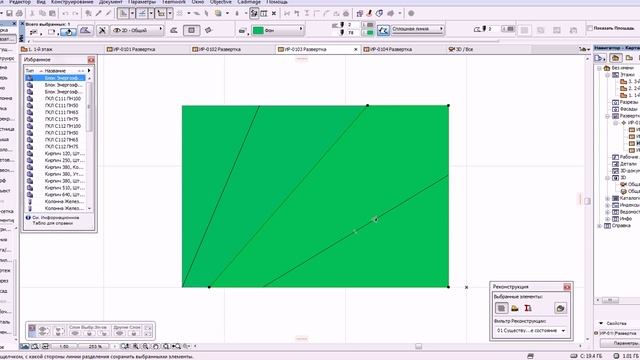Select the Детали item in Navigator
The width and height of the screenshot is (640, 360).
(625, 164)
